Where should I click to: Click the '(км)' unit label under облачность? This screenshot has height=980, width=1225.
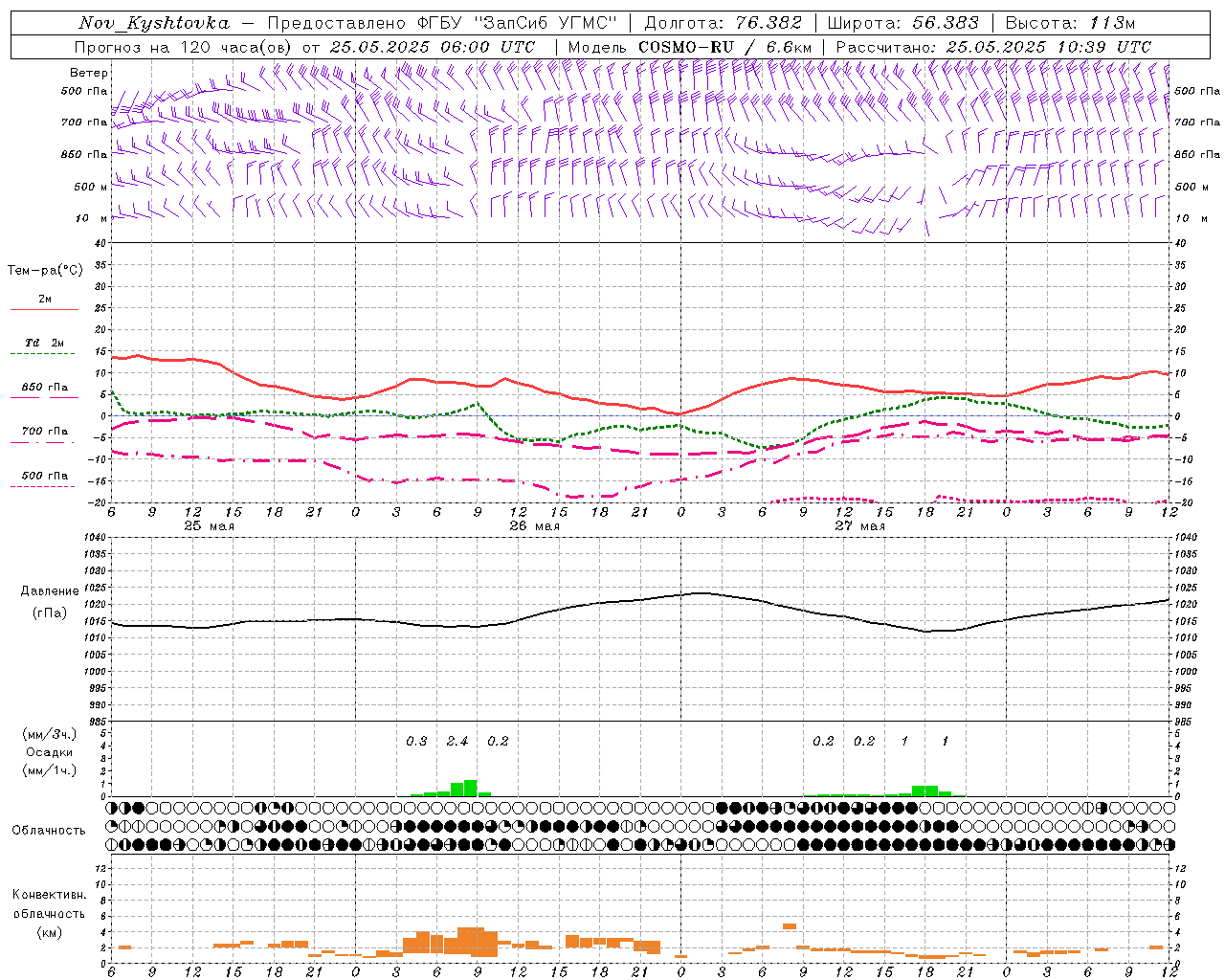click(49, 932)
